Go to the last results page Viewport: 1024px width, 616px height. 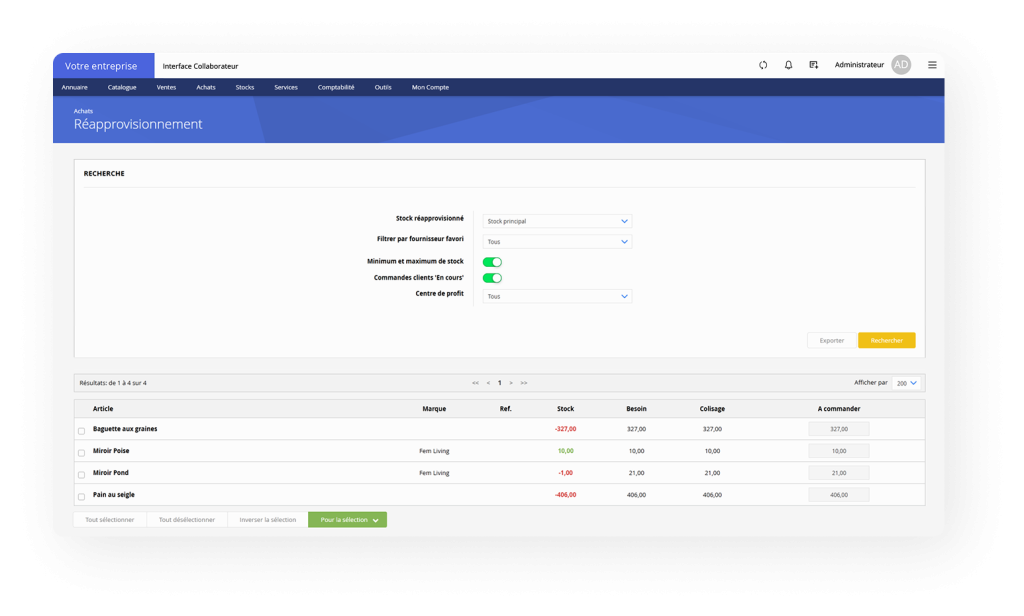524,383
